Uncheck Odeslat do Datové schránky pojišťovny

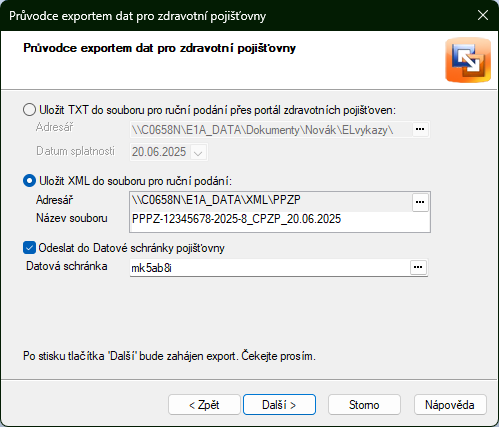coord(29,248)
